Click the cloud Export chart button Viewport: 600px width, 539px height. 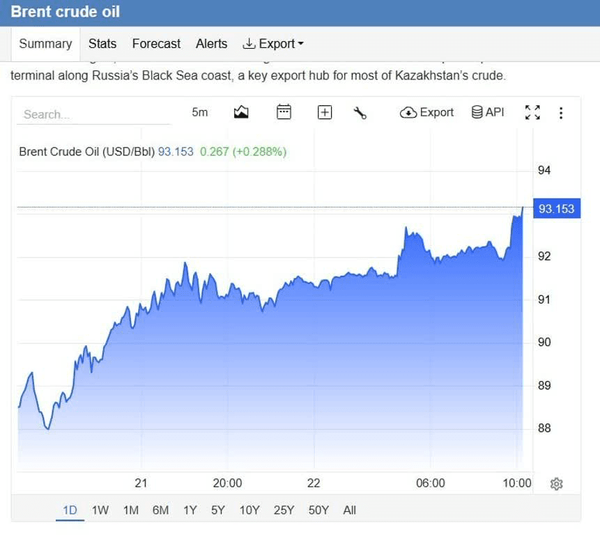coord(427,112)
